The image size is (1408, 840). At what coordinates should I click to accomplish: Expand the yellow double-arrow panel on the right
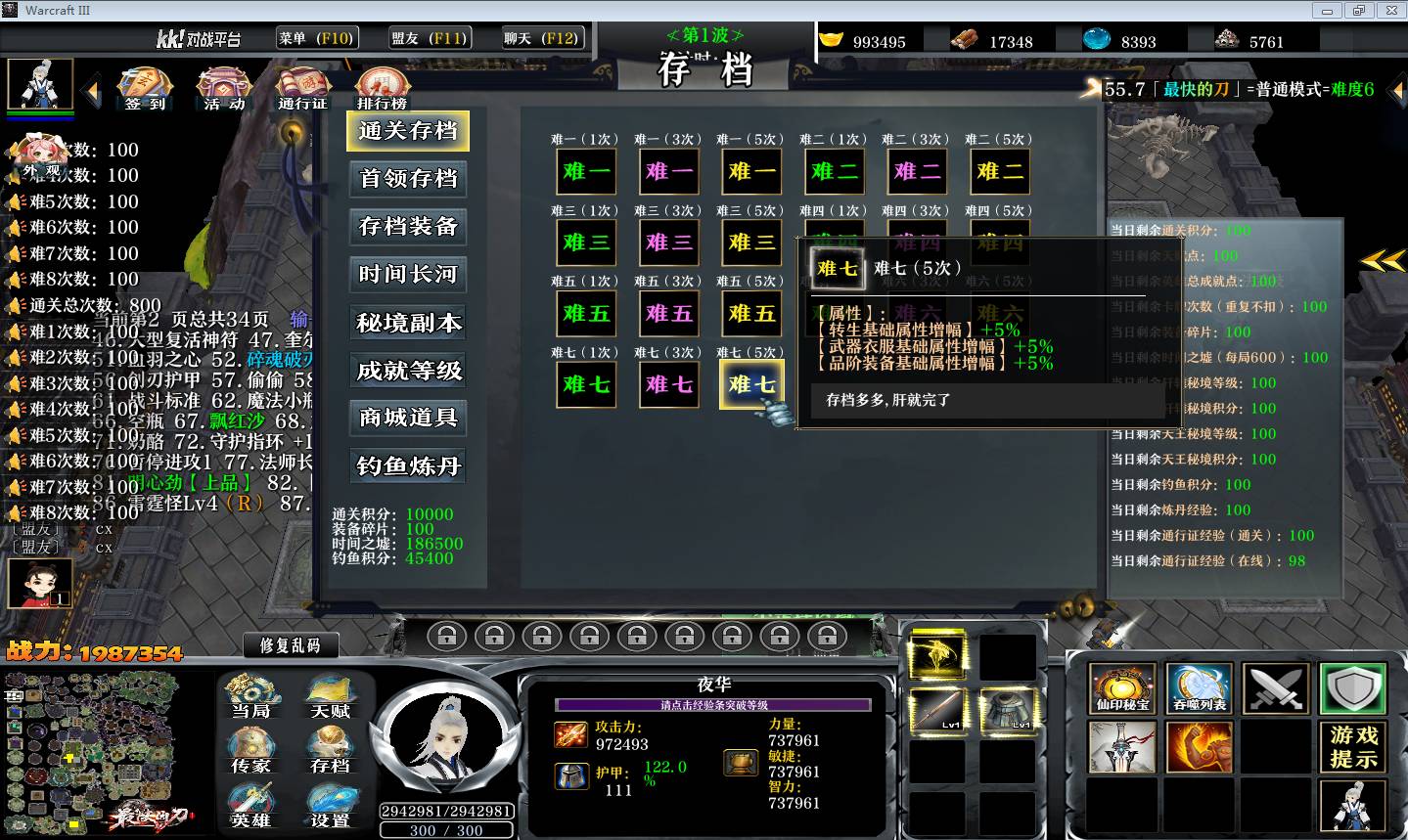pos(1383,260)
